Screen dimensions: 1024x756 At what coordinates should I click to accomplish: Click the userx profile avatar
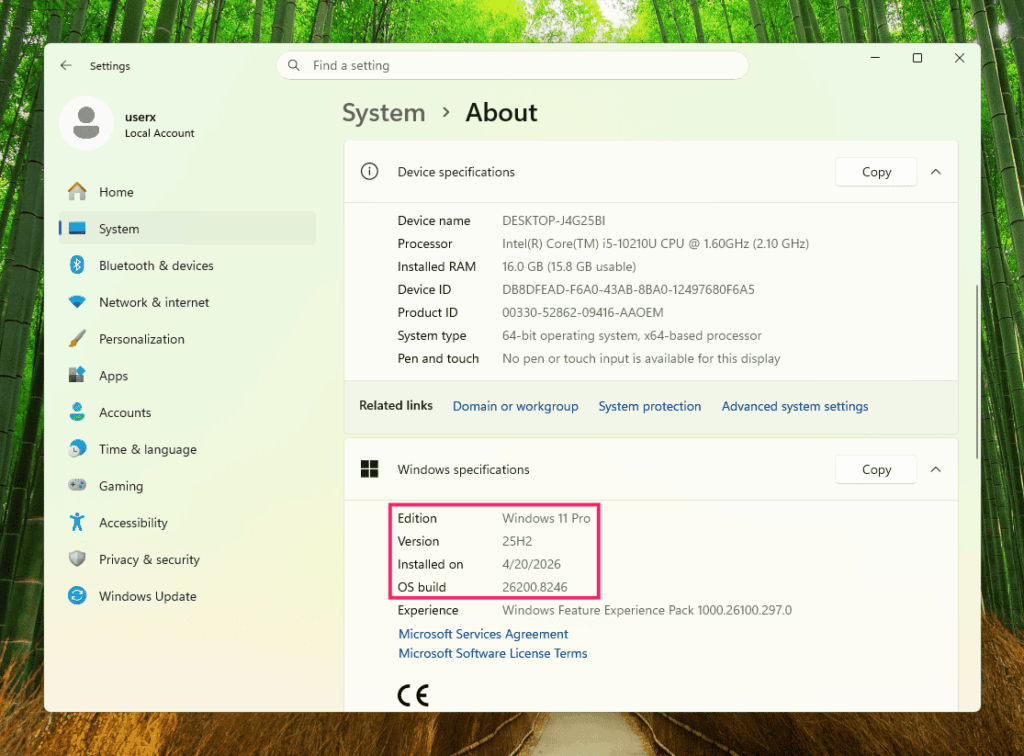click(x=86, y=123)
